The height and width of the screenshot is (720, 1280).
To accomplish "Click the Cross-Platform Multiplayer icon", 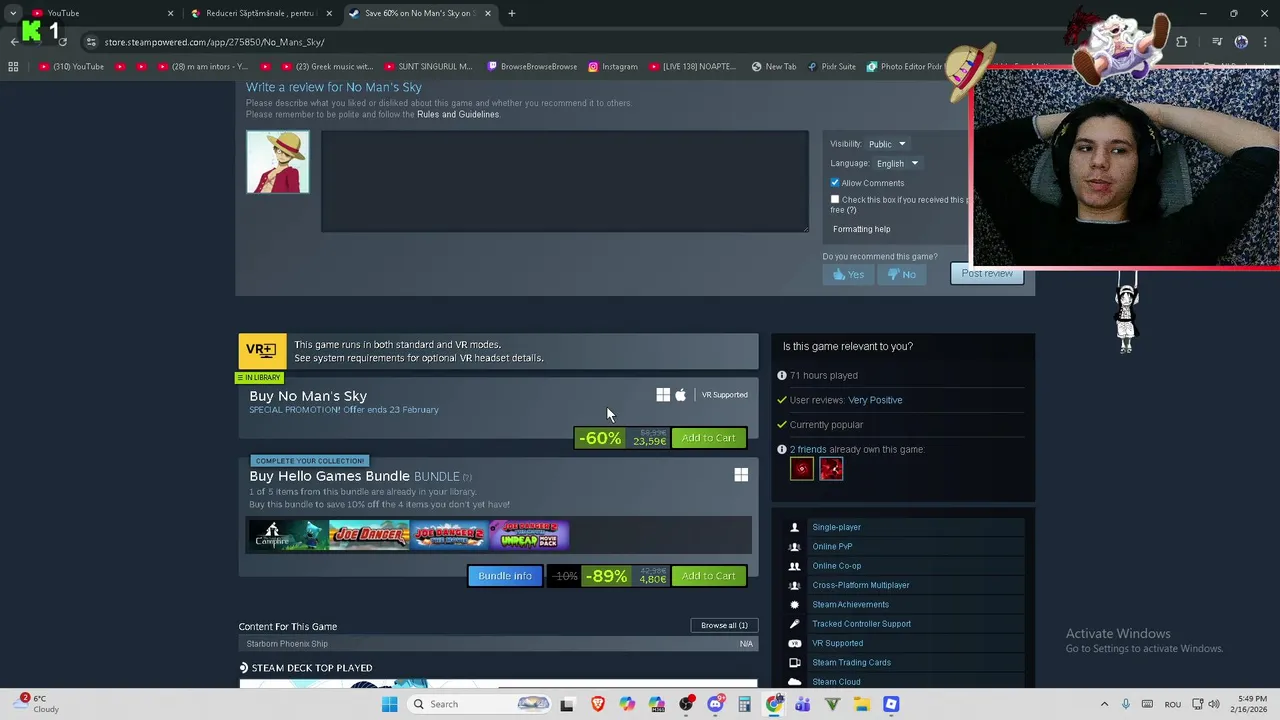I will [x=795, y=585].
